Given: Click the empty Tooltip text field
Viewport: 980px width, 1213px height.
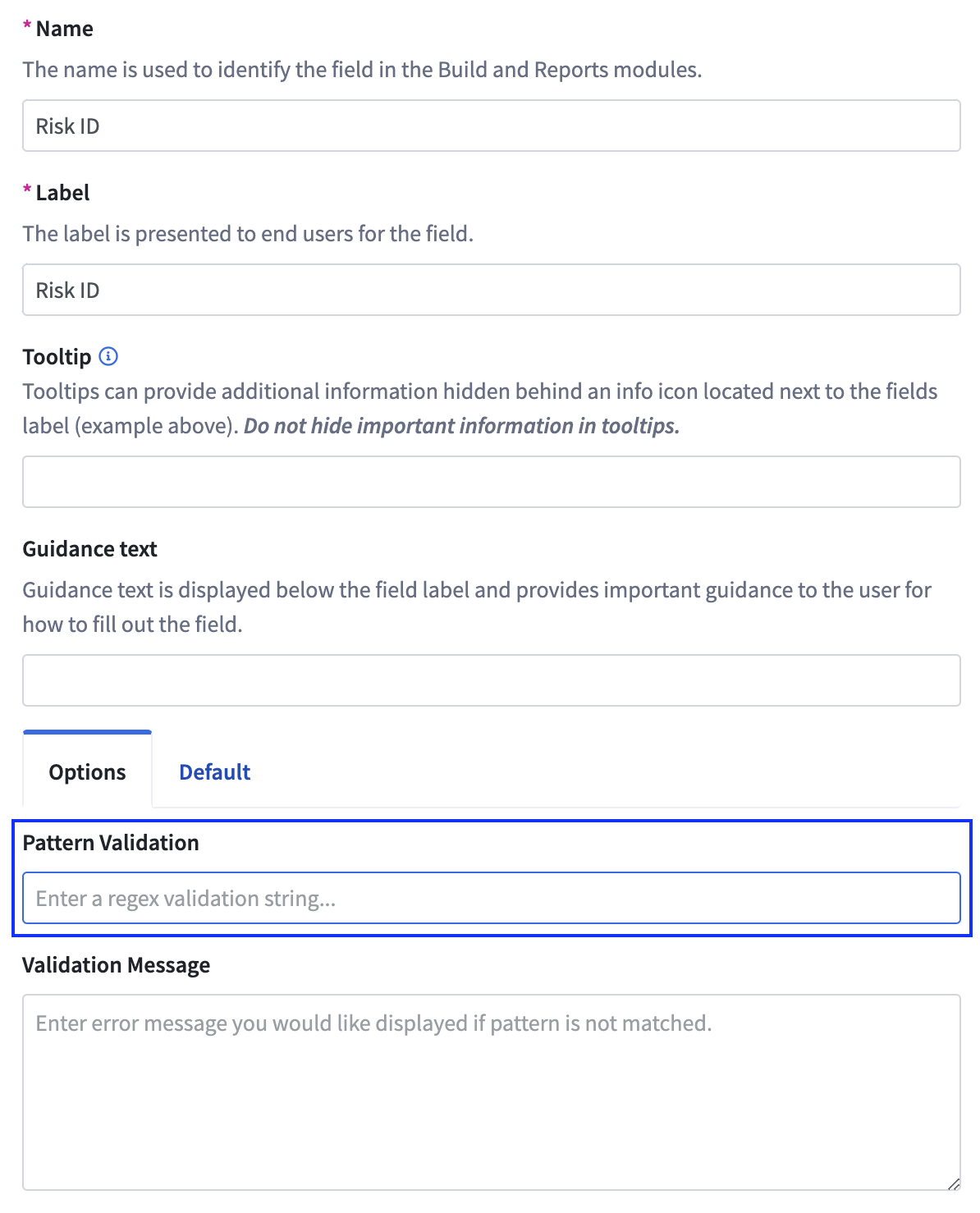Looking at the screenshot, I should pos(491,482).
